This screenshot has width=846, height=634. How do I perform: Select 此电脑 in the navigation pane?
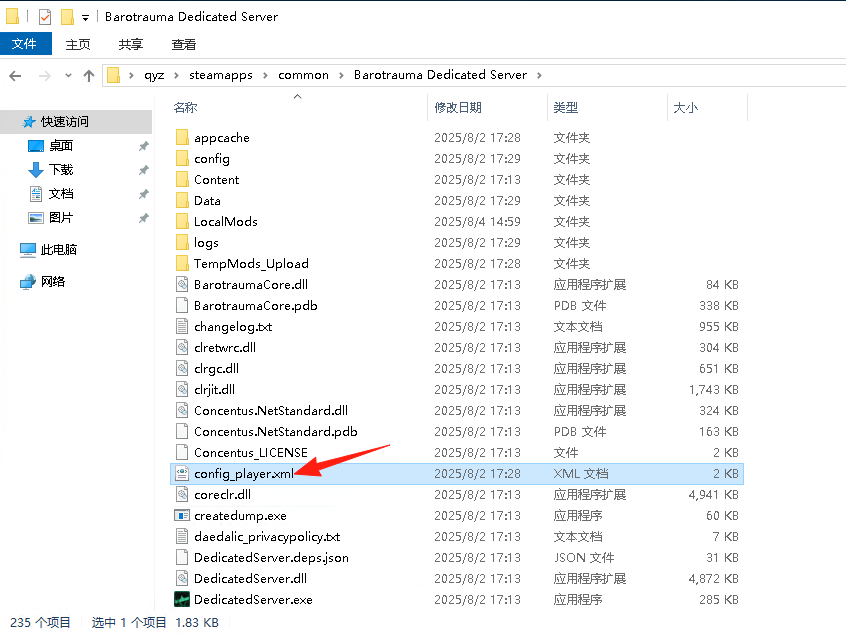(x=59, y=250)
